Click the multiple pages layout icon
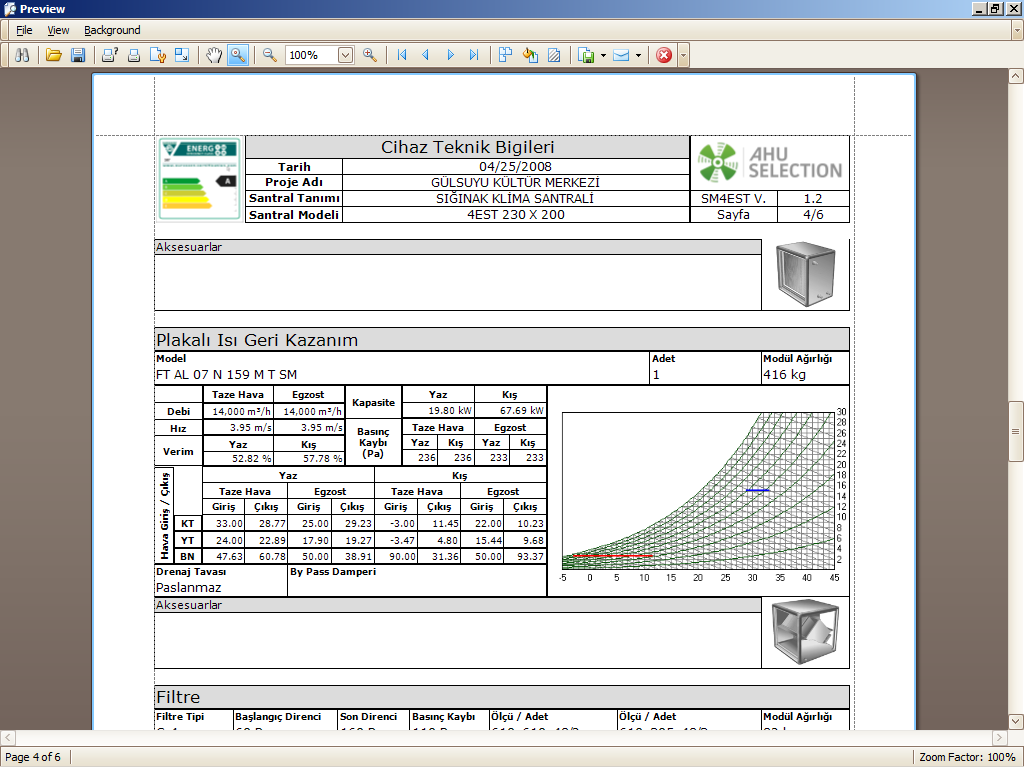1024x768 pixels. point(505,55)
